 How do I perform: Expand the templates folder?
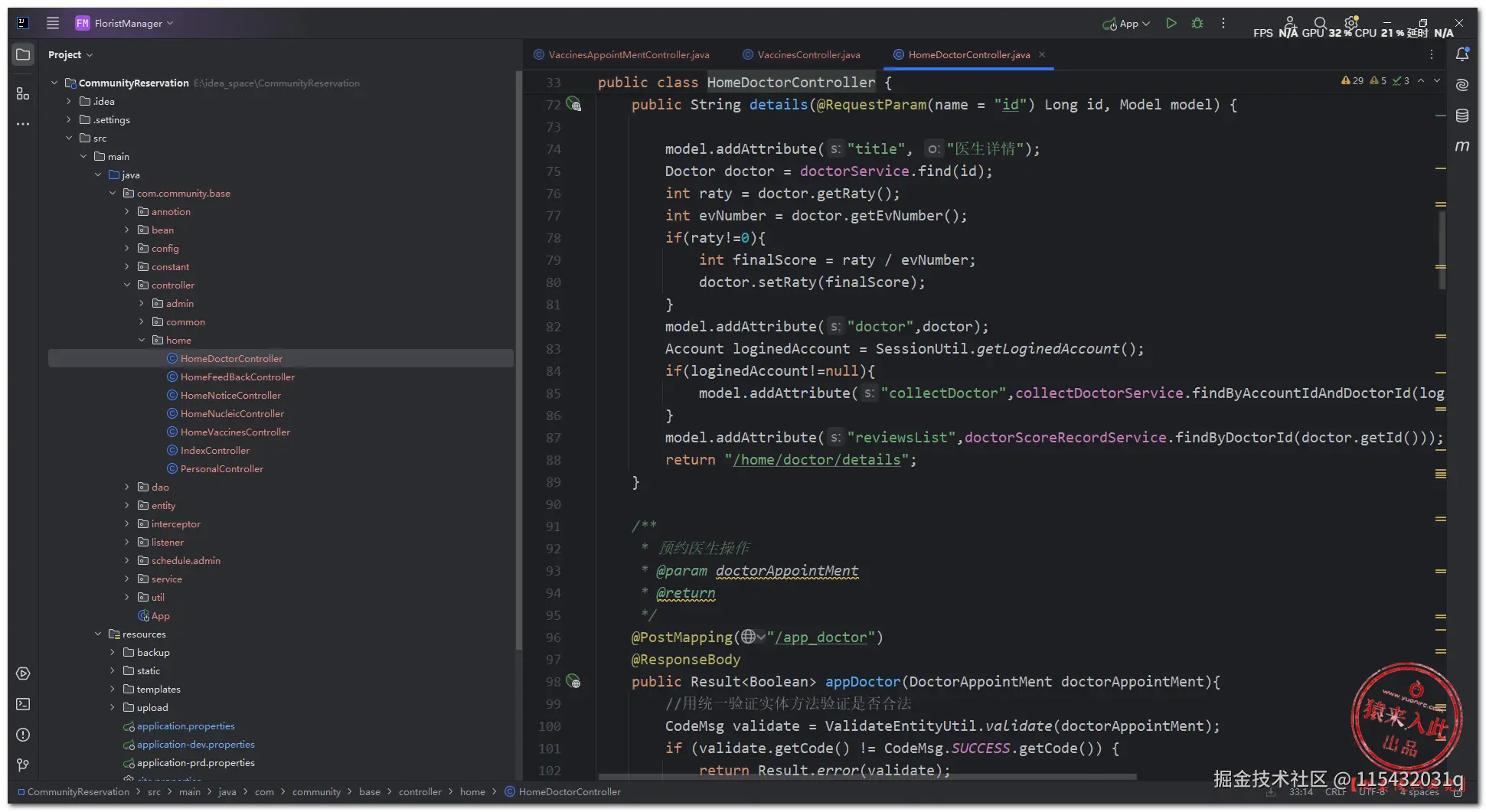(x=113, y=689)
